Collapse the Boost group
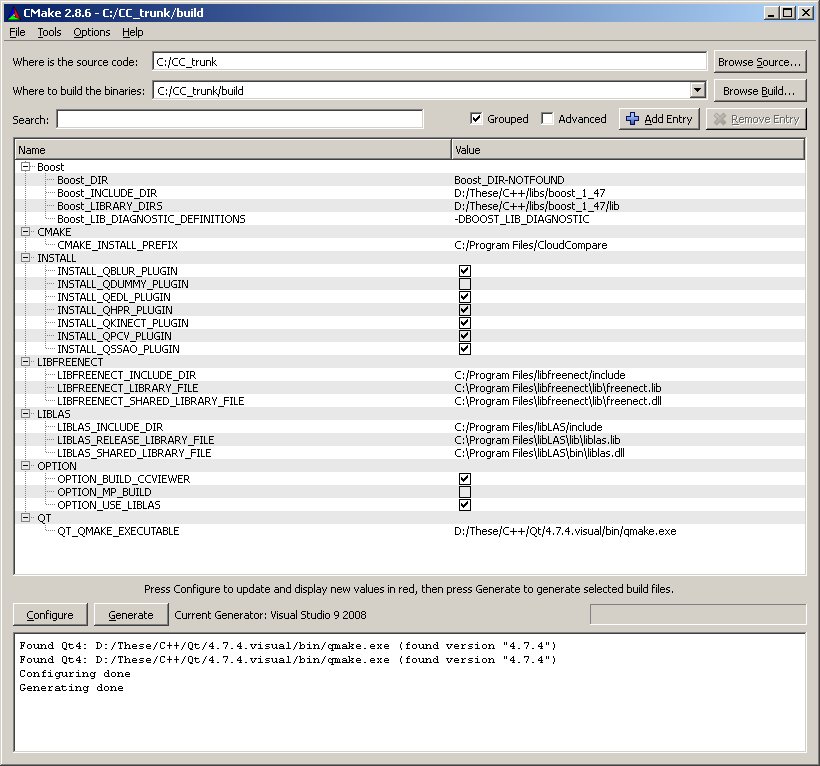The height and width of the screenshot is (766, 820). (x=25, y=167)
